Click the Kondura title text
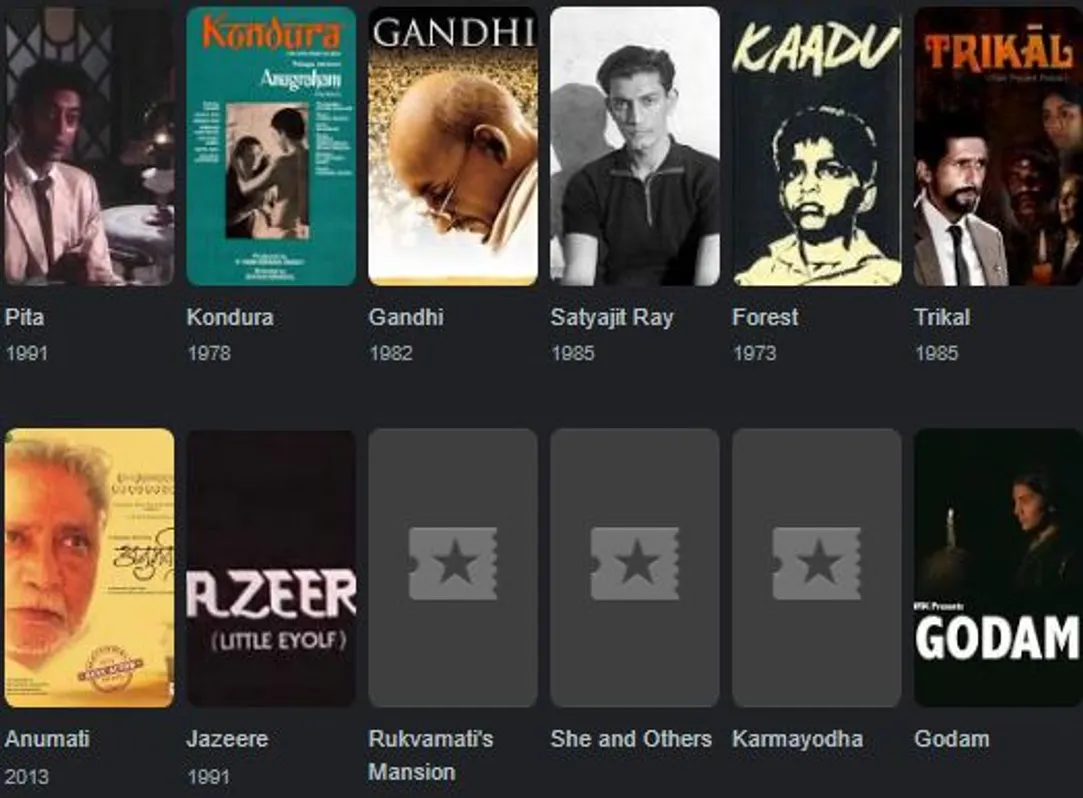Viewport: 1083px width, 798px height. point(230,317)
